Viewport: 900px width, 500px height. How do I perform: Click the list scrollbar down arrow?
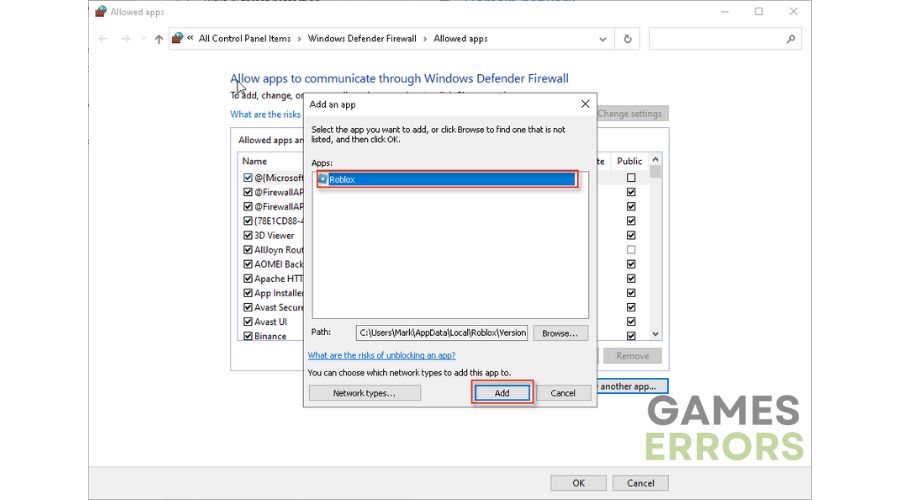(x=655, y=334)
